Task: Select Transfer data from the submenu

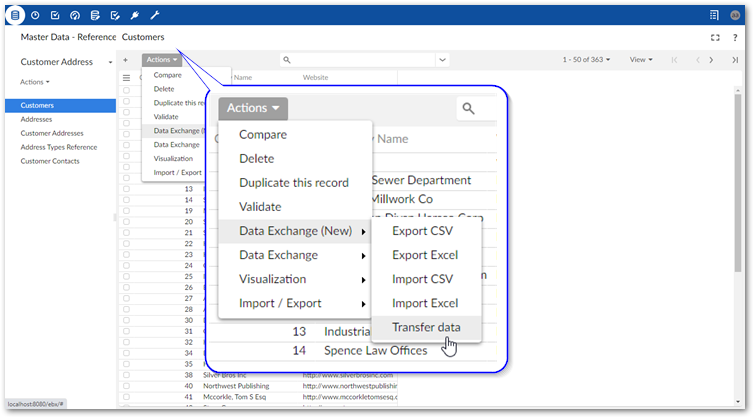Action: click(x=426, y=327)
